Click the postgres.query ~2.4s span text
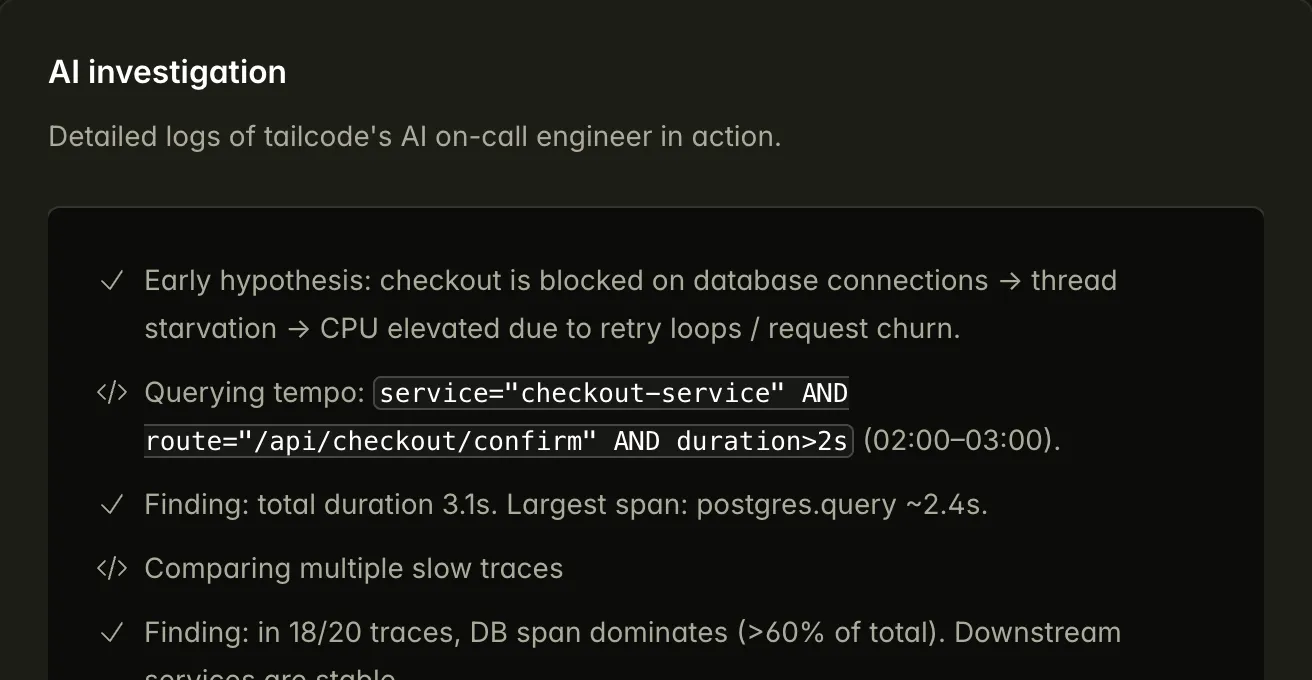 (841, 505)
